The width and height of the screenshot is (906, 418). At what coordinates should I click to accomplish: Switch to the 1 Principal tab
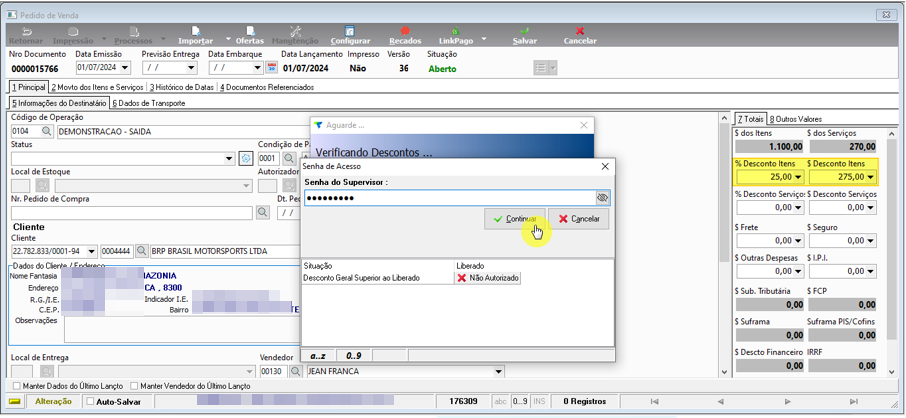28,87
